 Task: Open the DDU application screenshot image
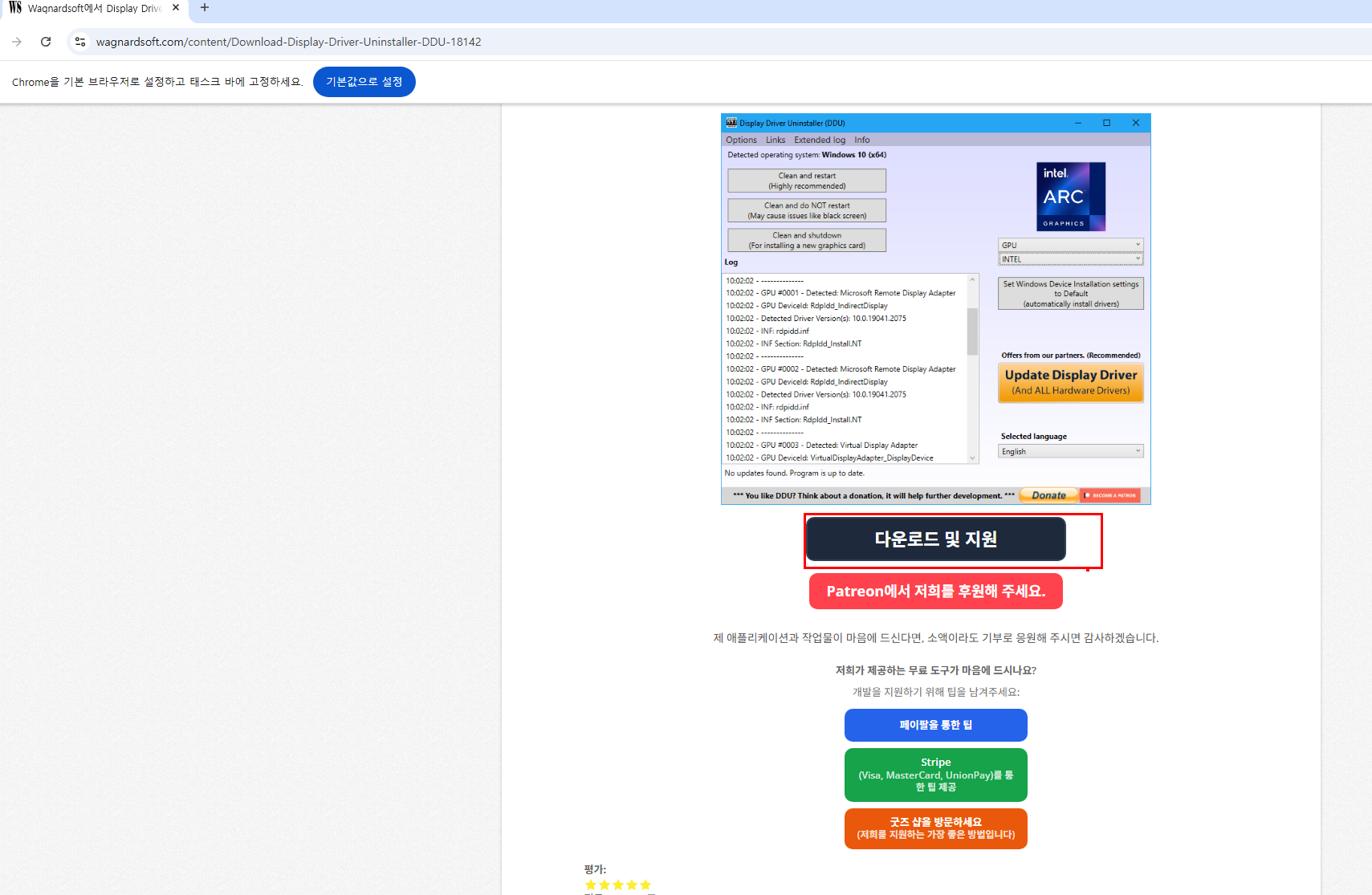pyautogui.click(x=935, y=309)
